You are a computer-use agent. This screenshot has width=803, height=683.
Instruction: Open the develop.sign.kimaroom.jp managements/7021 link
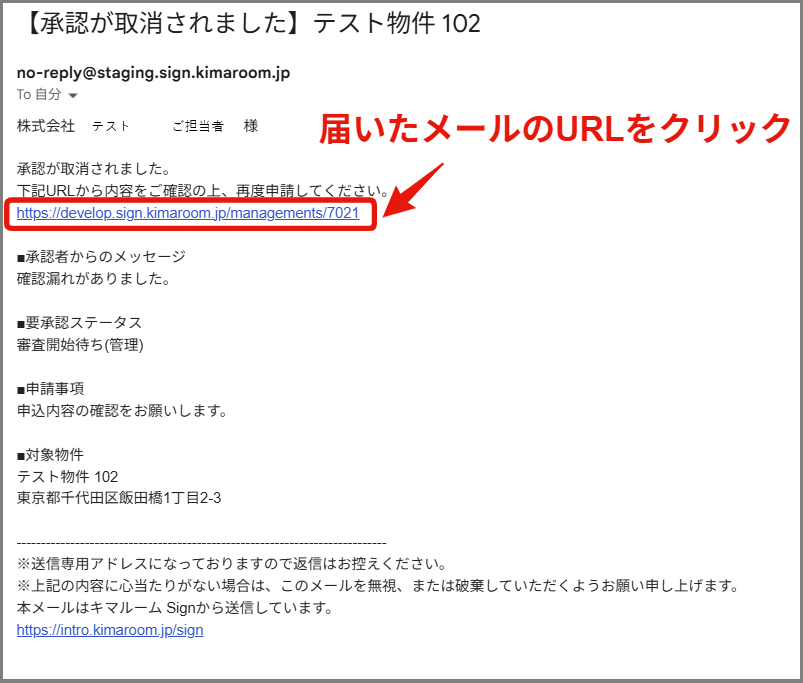point(188,213)
